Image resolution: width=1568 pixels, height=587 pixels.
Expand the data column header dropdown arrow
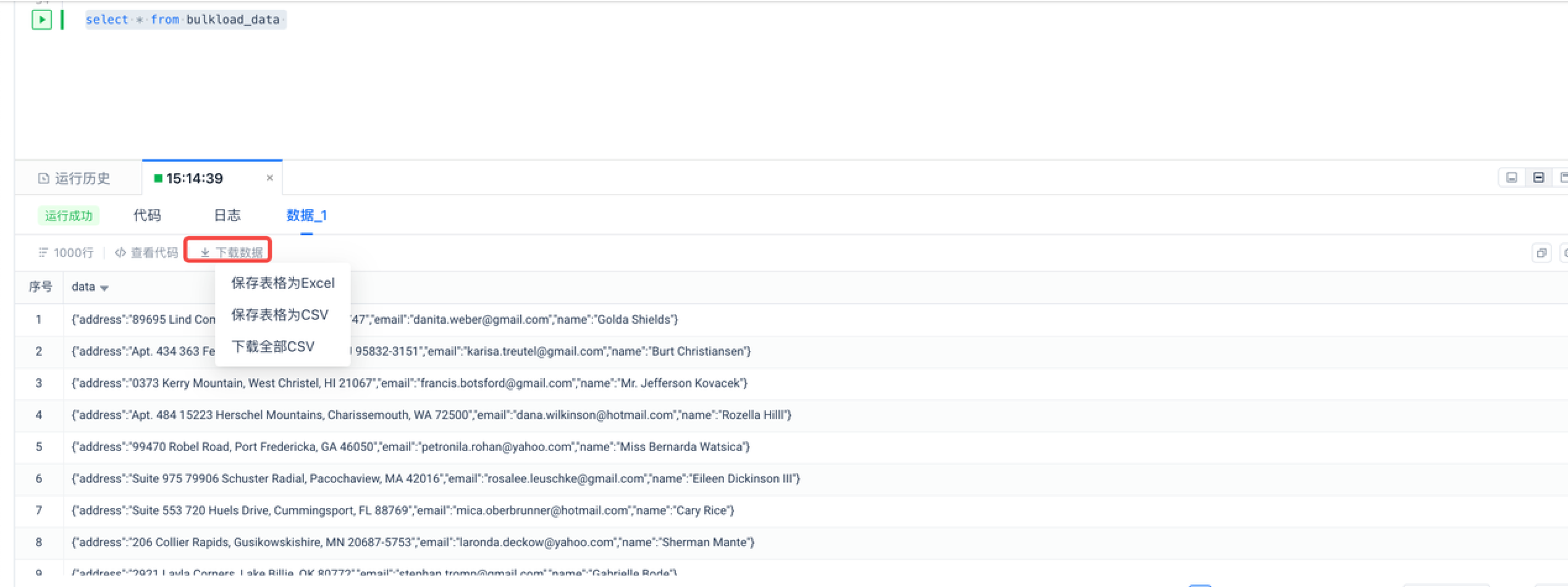pos(104,288)
